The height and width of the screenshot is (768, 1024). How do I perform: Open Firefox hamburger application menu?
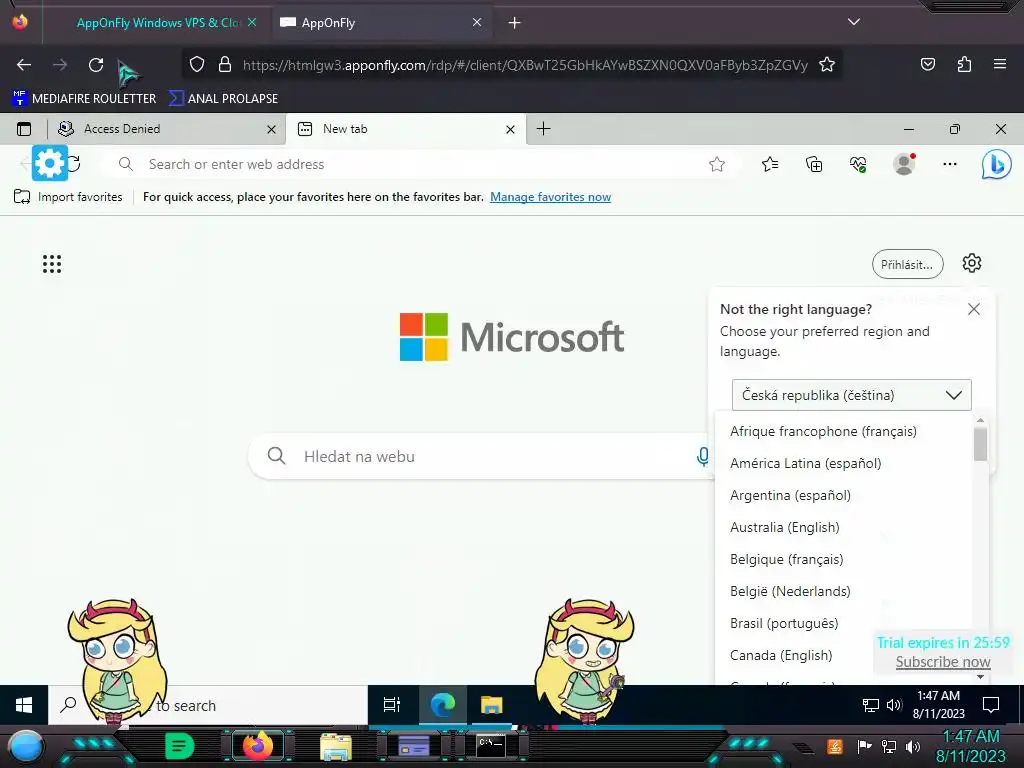[1000, 64]
